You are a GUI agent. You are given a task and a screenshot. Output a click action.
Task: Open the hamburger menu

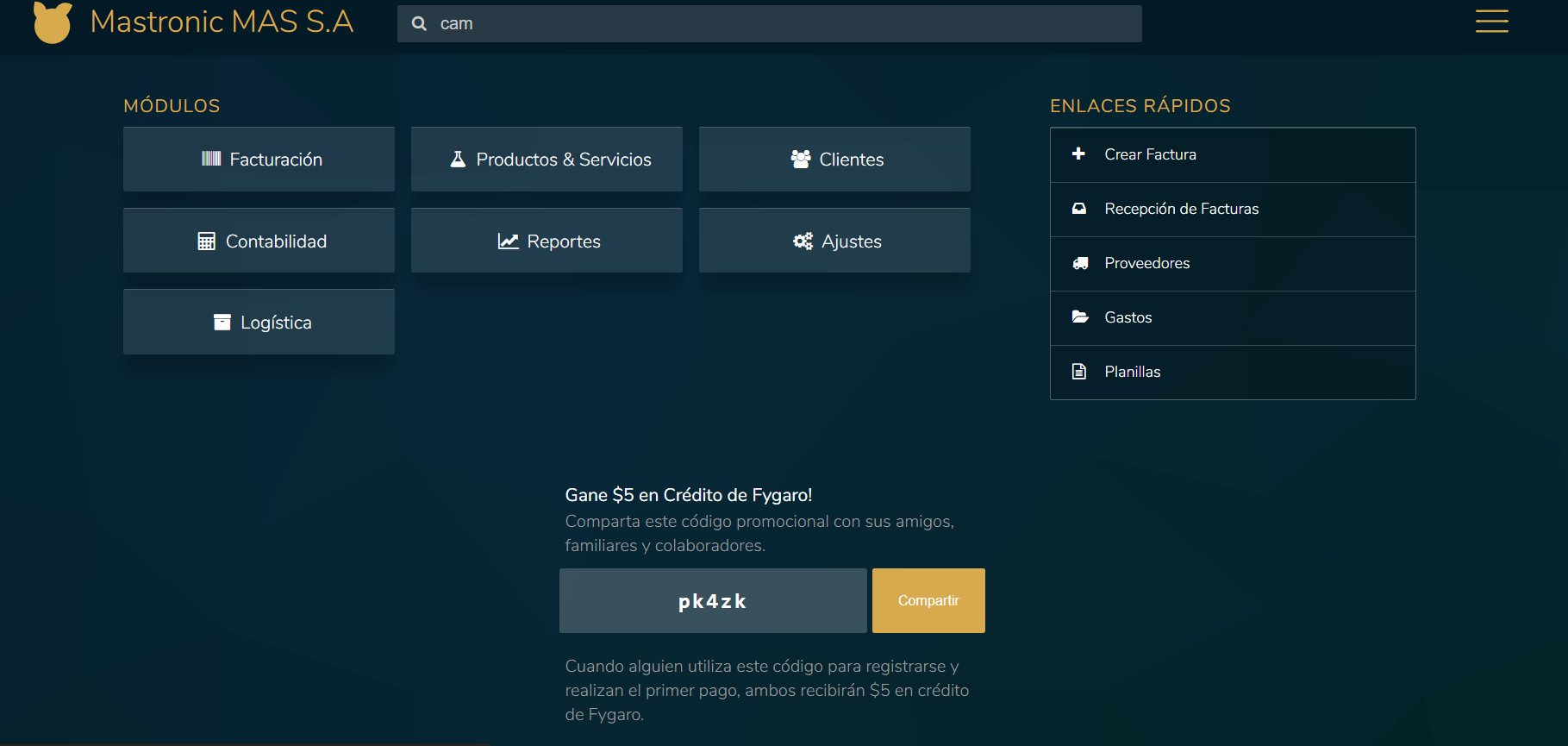1491,22
